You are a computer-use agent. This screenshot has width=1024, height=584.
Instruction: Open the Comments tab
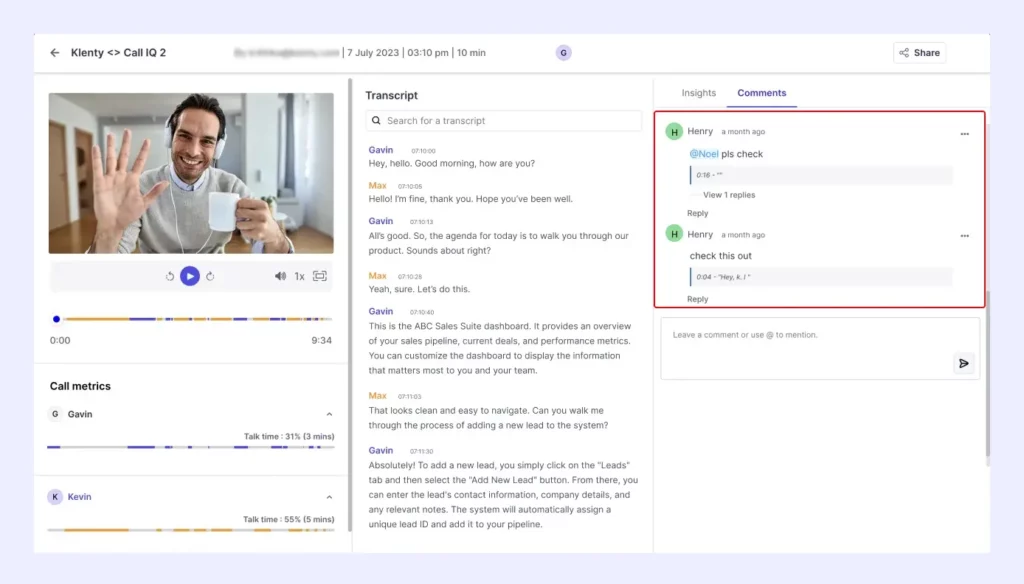click(x=761, y=92)
